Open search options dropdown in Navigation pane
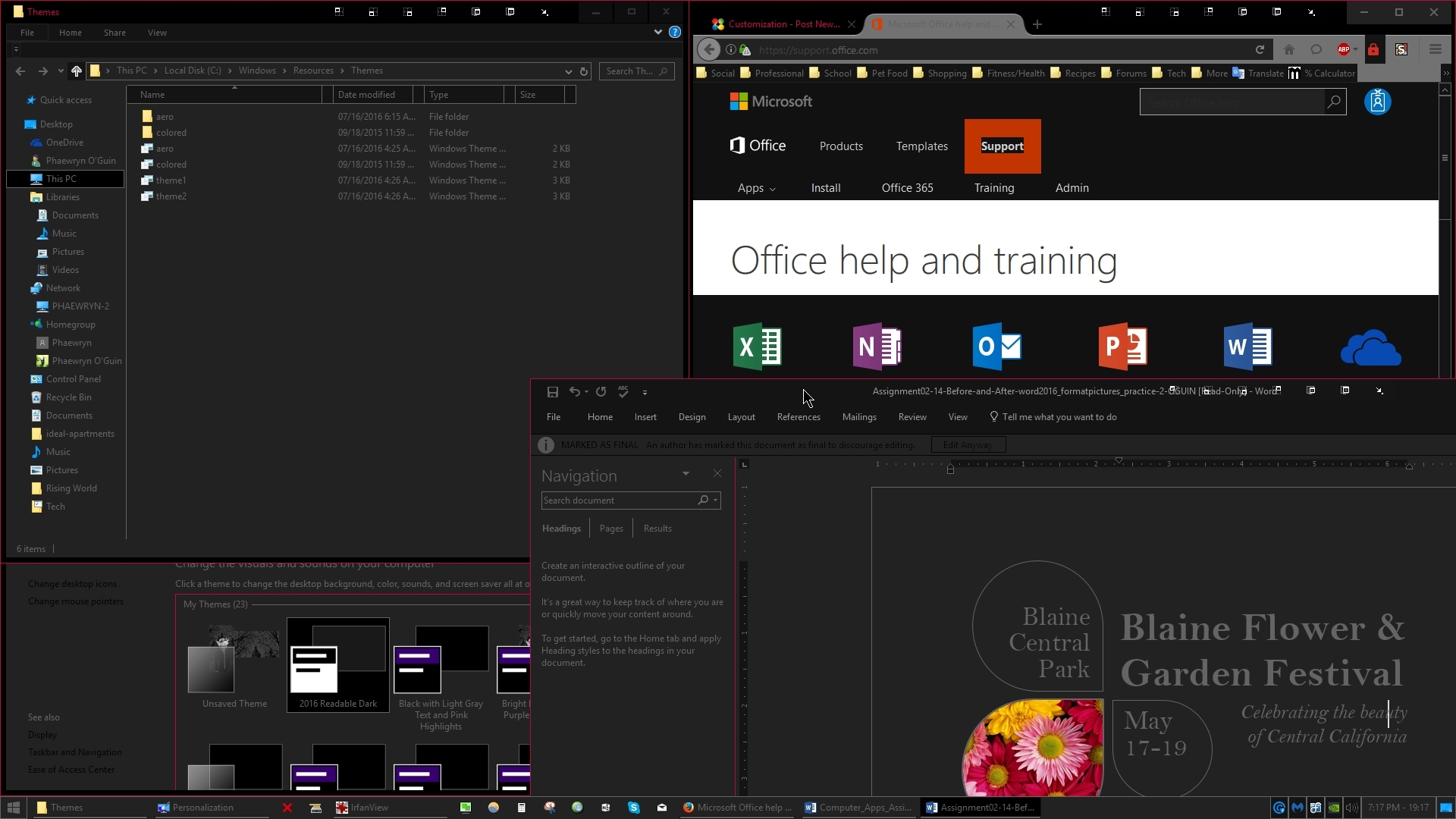This screenshot has width=1456, height=819. (715, 500)
